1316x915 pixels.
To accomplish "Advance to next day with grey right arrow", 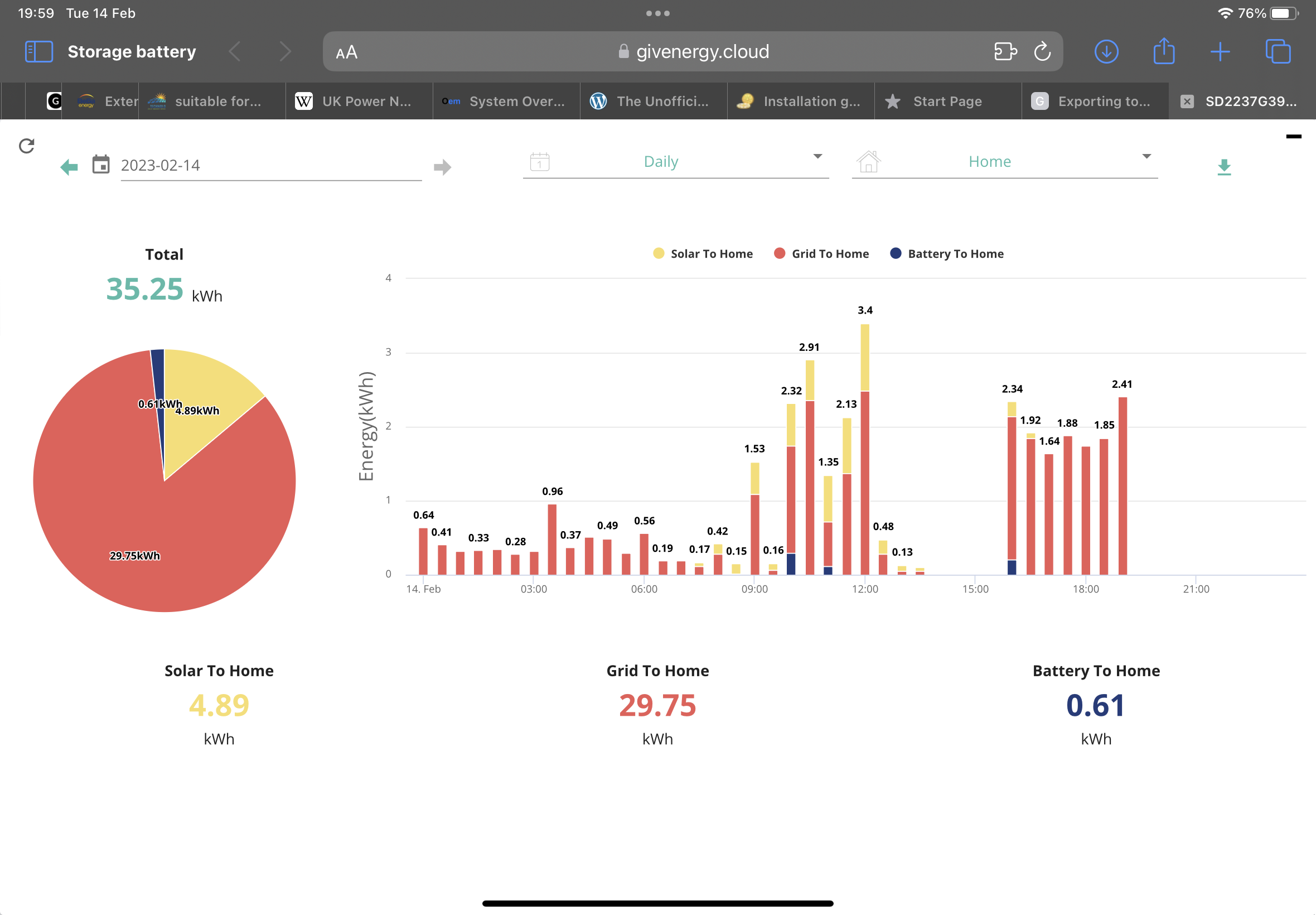I will [x=442, y=167].
